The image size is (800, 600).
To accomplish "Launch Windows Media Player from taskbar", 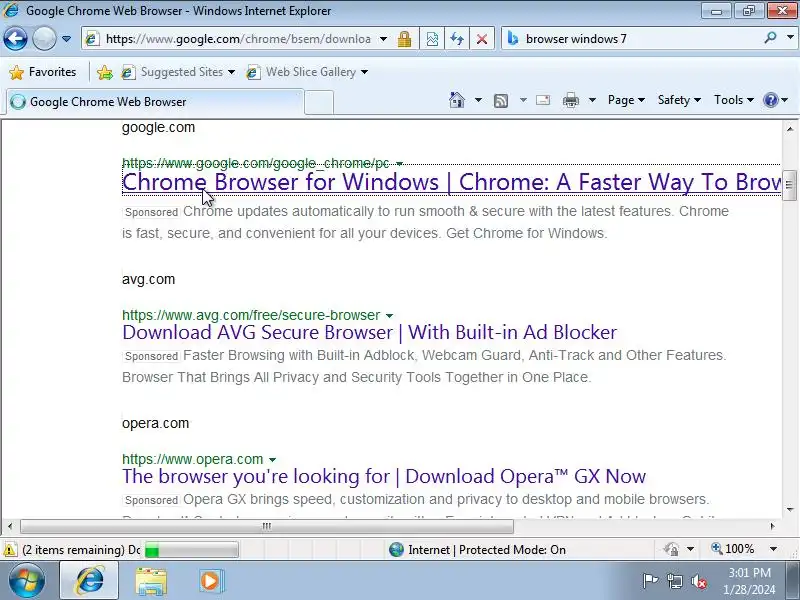I will click(x=210, y=581).
